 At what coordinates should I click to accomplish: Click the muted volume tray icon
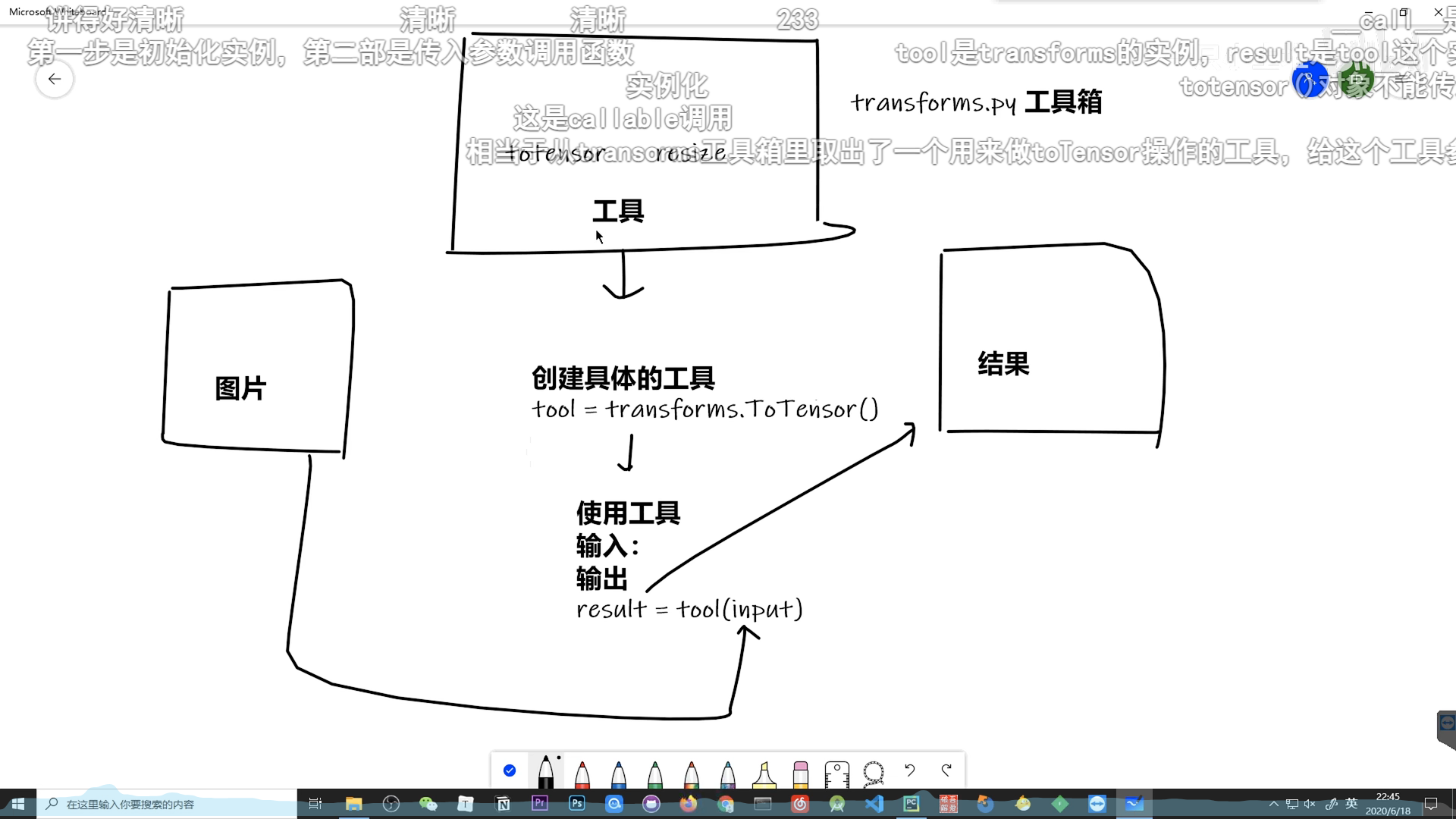pyautogui.click(x=1310, y=804)
